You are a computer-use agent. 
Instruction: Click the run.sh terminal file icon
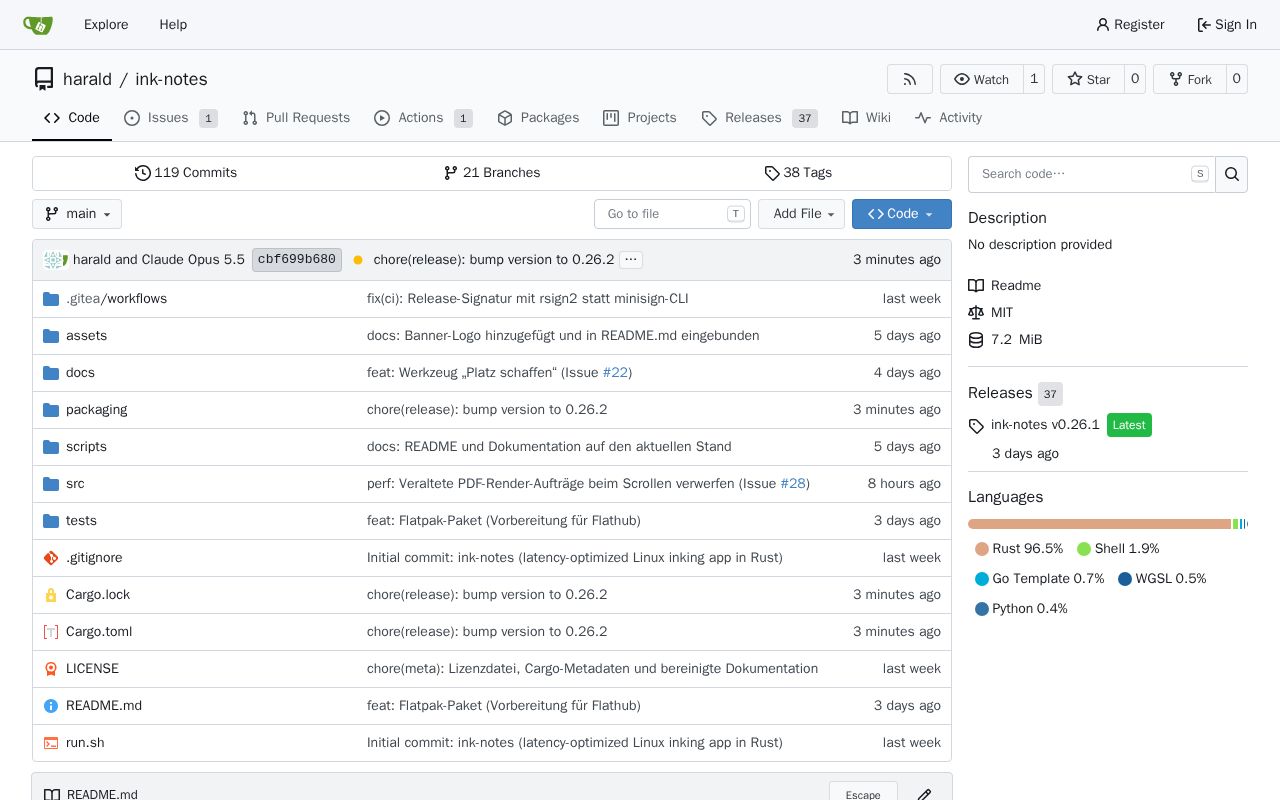51,743
